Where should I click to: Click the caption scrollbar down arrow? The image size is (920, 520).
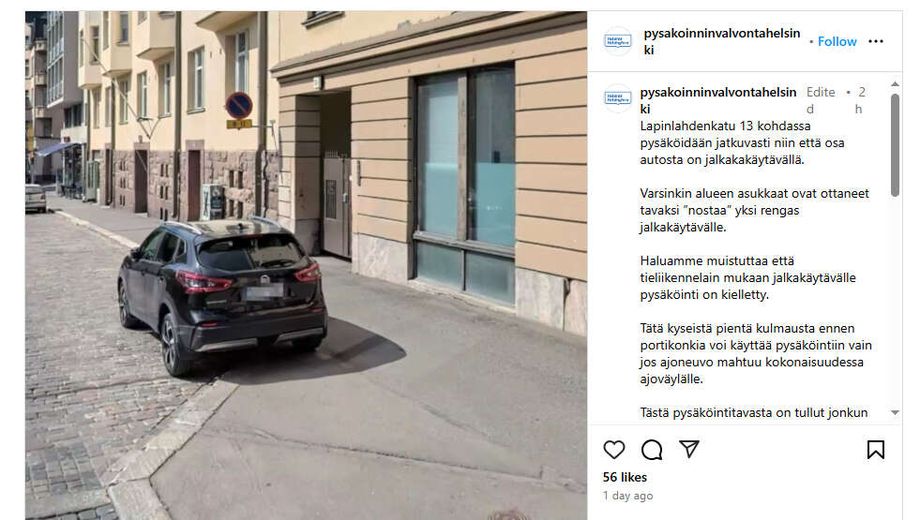point(895,413)
